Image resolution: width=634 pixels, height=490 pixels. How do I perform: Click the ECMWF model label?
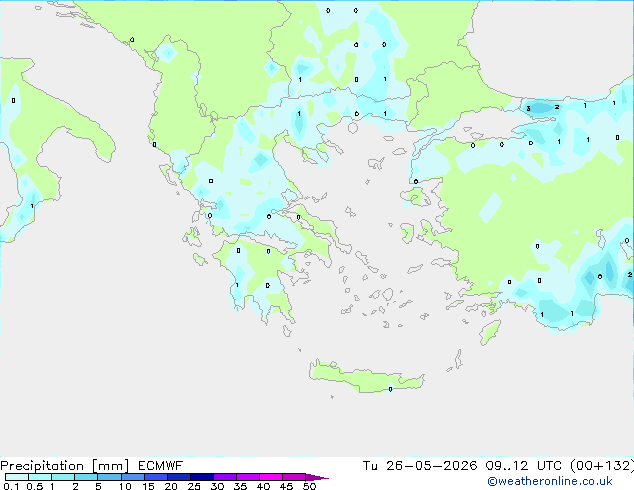161,466
